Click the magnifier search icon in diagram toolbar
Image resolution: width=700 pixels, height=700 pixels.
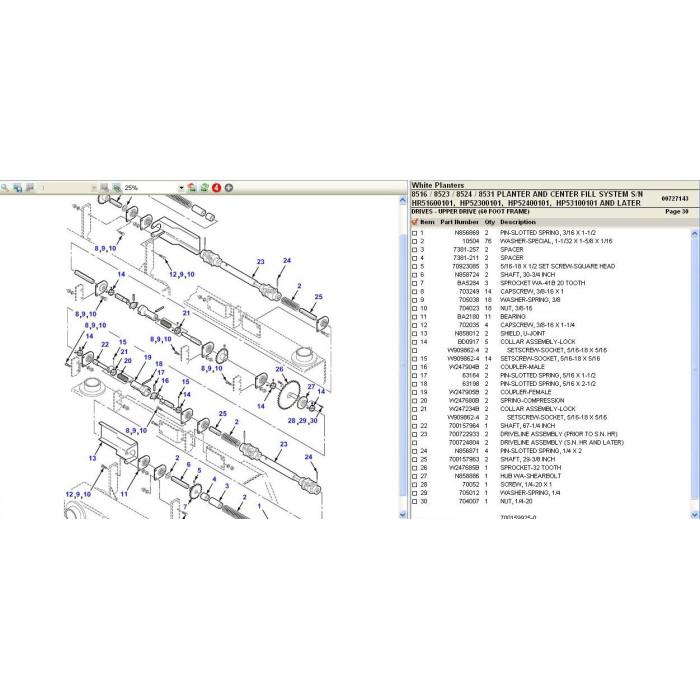tap(5, 188)
